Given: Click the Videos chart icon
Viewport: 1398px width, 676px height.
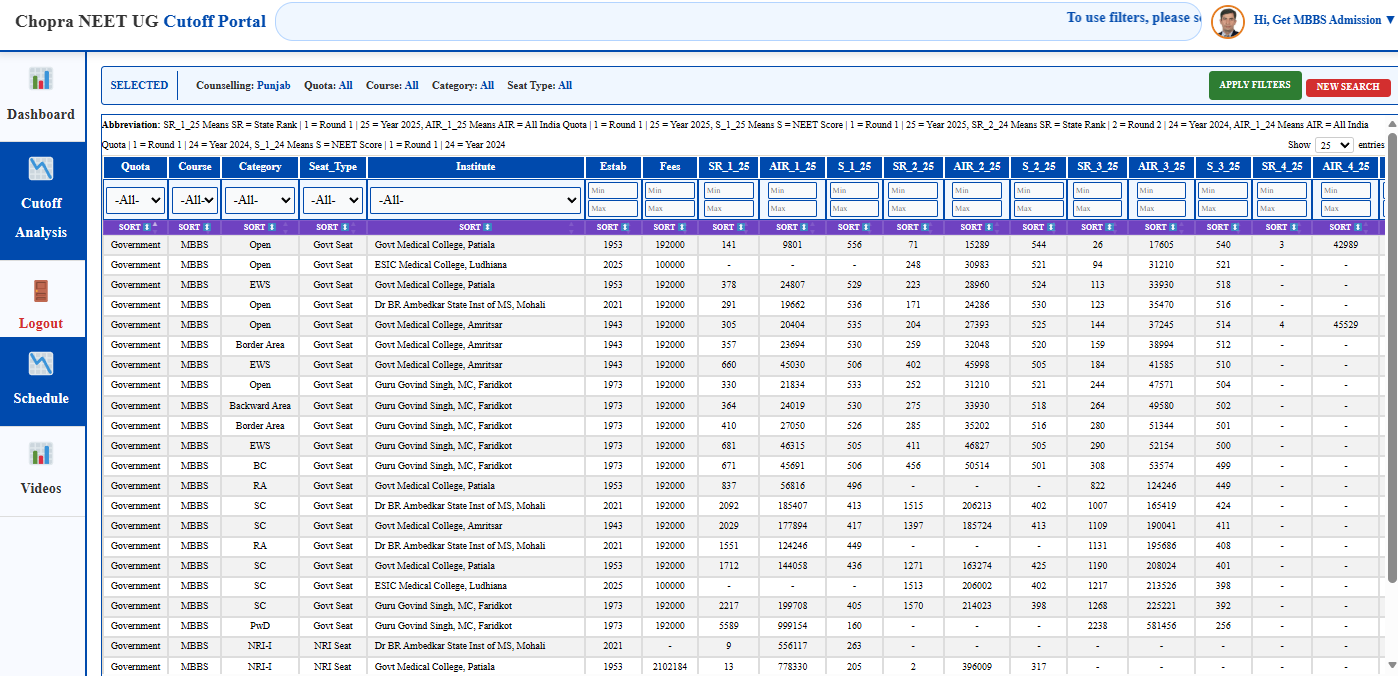Looking at the screenshot, I should 41,453.
